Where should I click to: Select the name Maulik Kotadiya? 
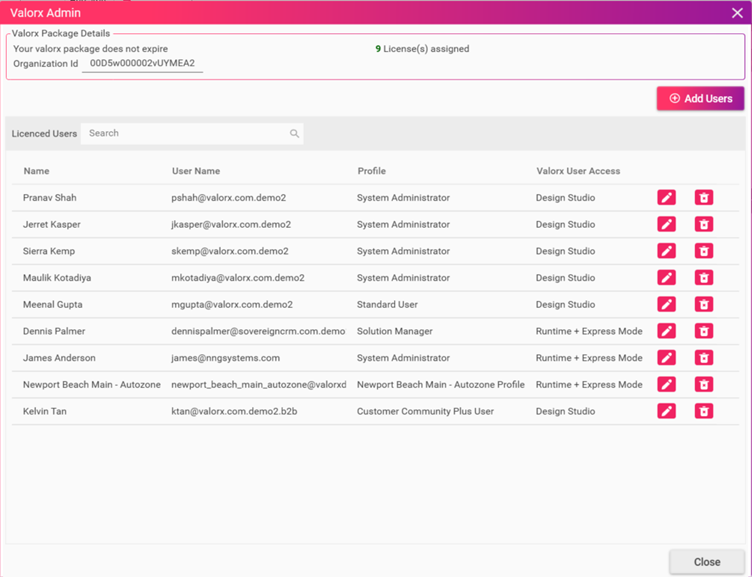pyautogui.click(x=57, y=278)
